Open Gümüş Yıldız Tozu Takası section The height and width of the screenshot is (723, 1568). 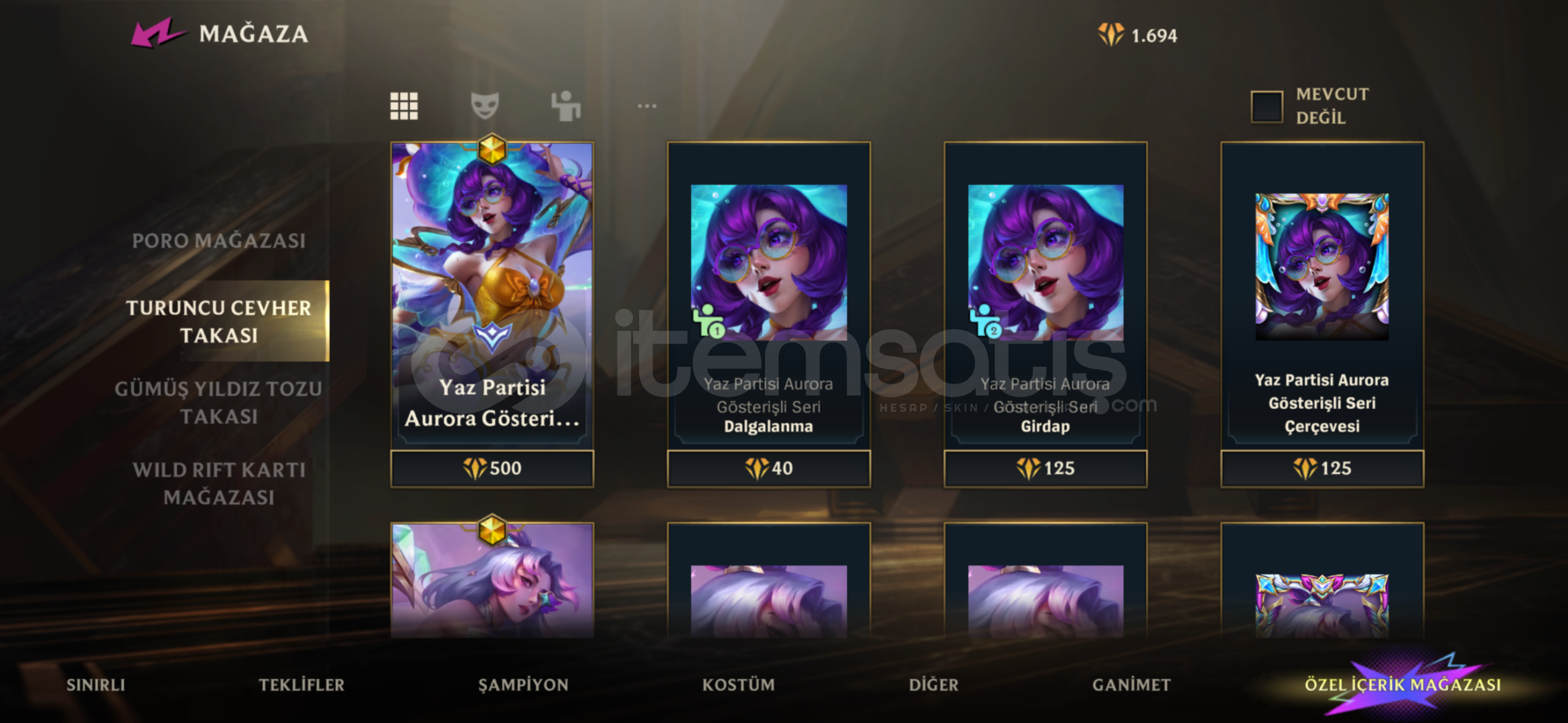(x=219, y=402)
